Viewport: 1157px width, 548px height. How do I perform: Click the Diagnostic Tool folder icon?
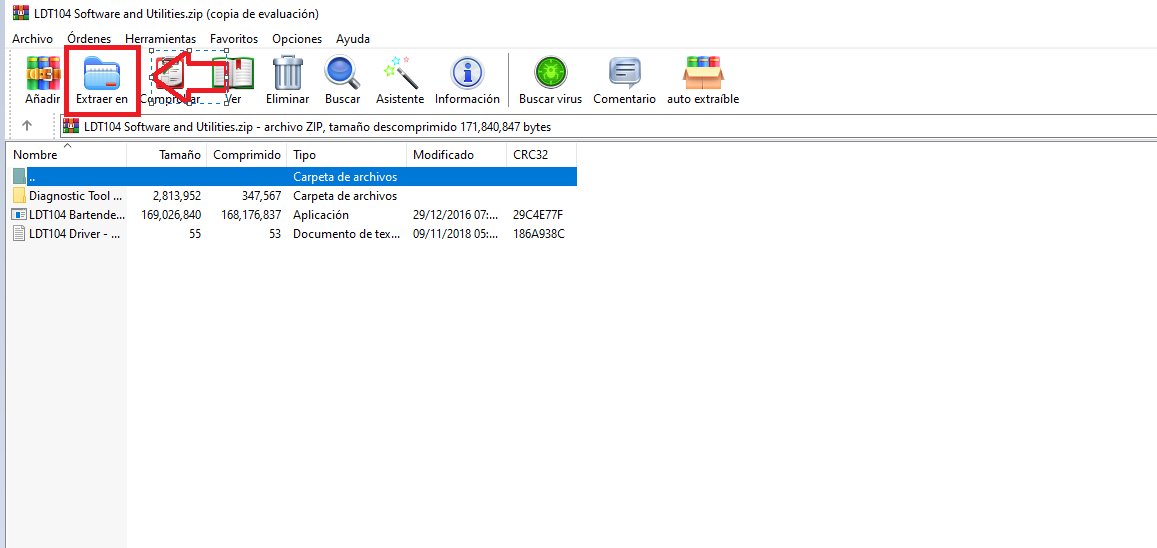19,196
